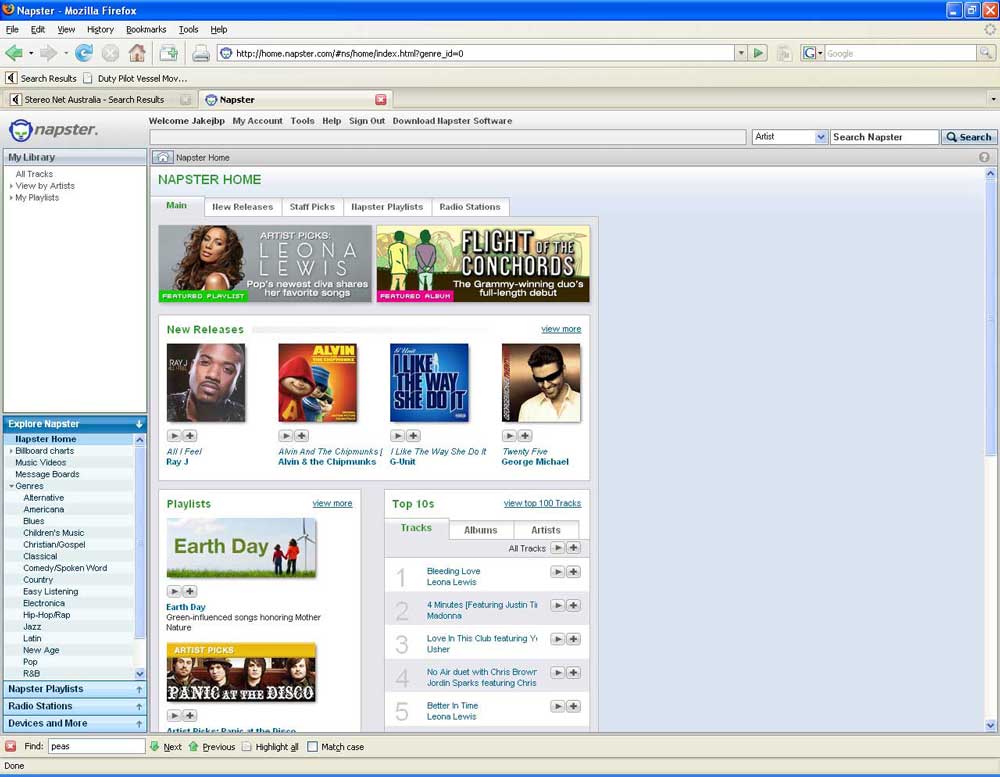Open My Account link
1000x777 pixels.
[x=257, y=121]
